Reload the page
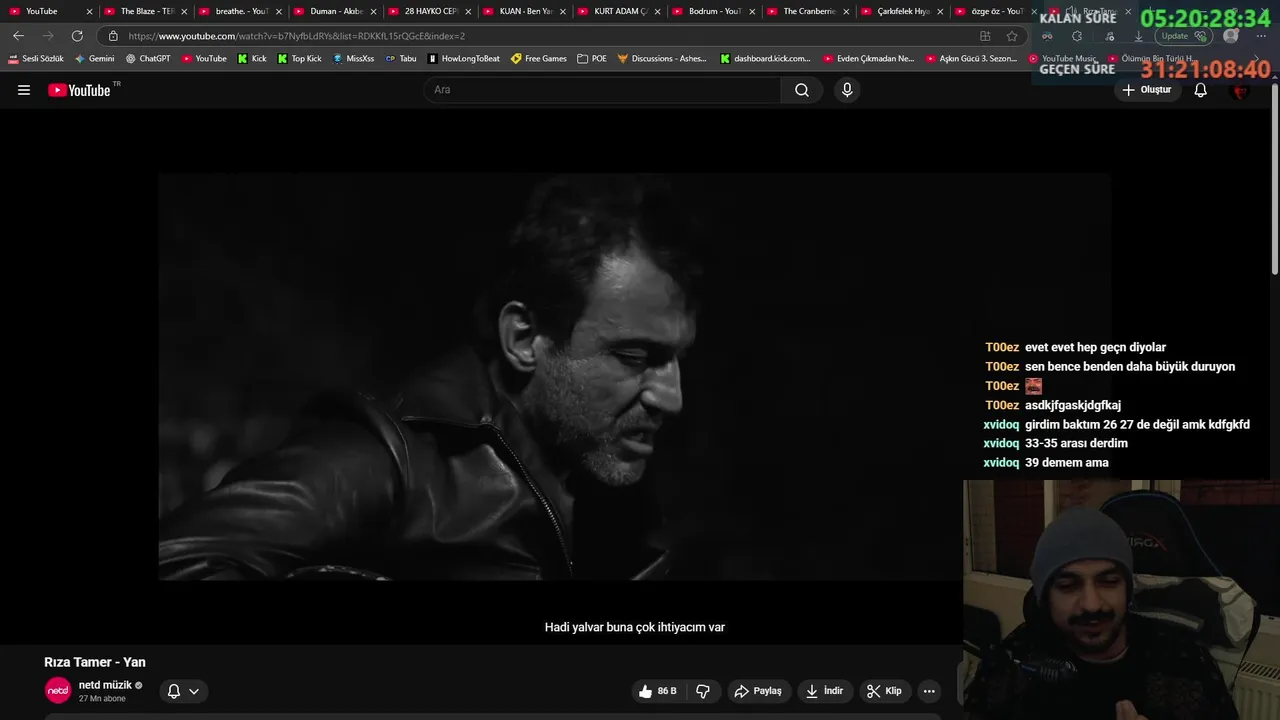The image size is (1280, 720). (x=77, y=36)
